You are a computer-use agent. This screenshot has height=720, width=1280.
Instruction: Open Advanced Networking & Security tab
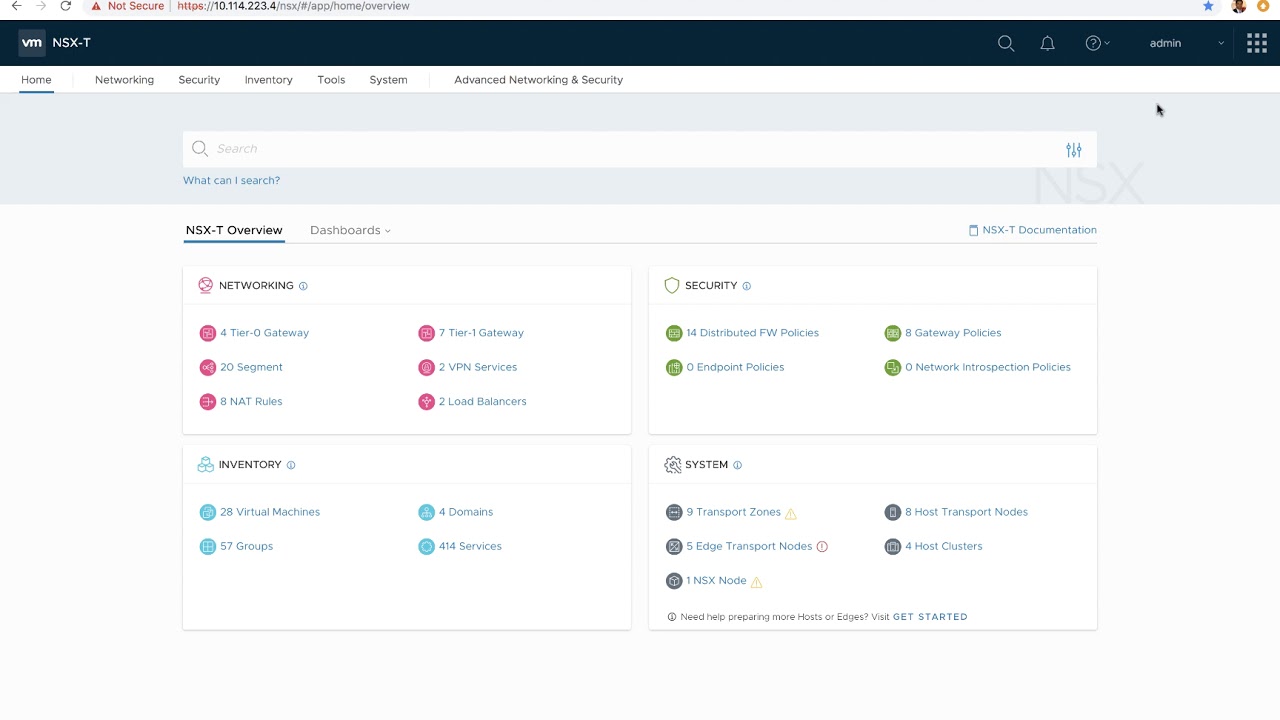coord(538,80)
